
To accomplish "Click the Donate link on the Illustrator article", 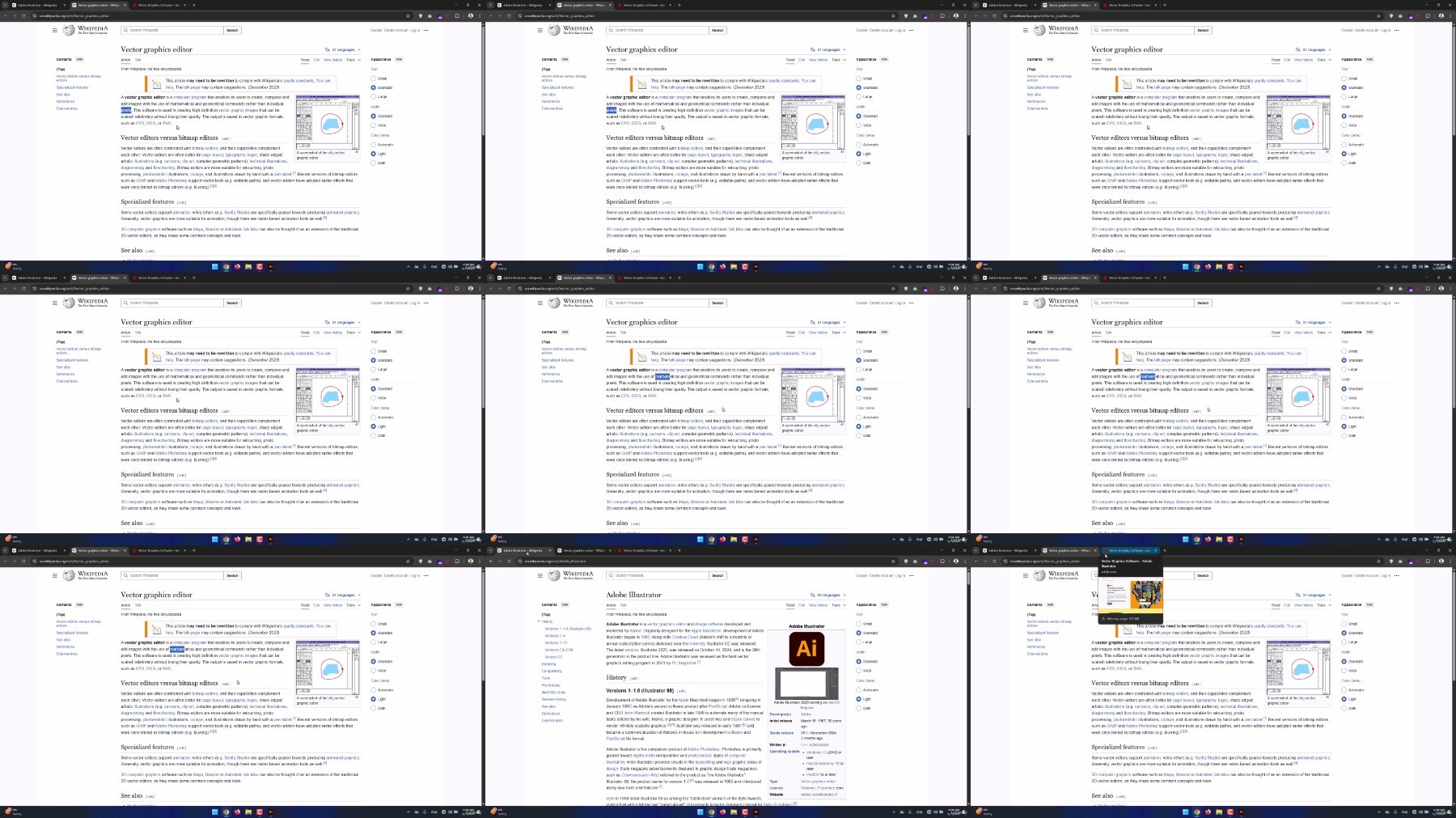I will [861, 575].
